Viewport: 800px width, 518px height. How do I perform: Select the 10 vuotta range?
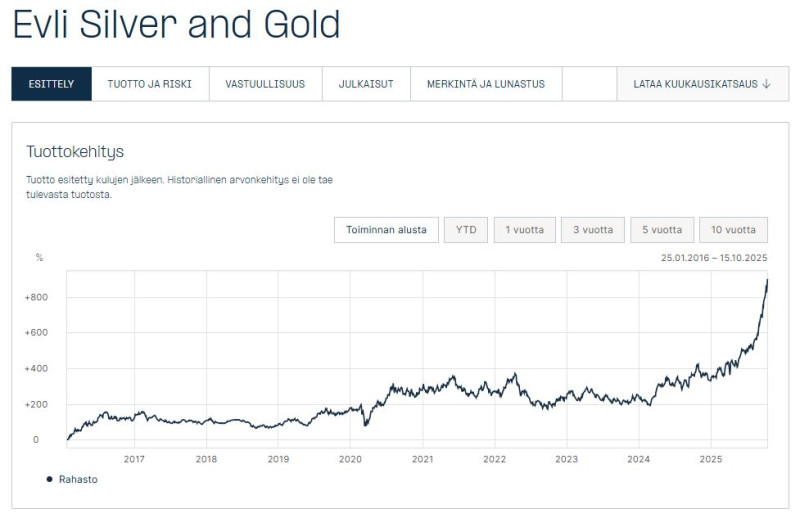733,230
